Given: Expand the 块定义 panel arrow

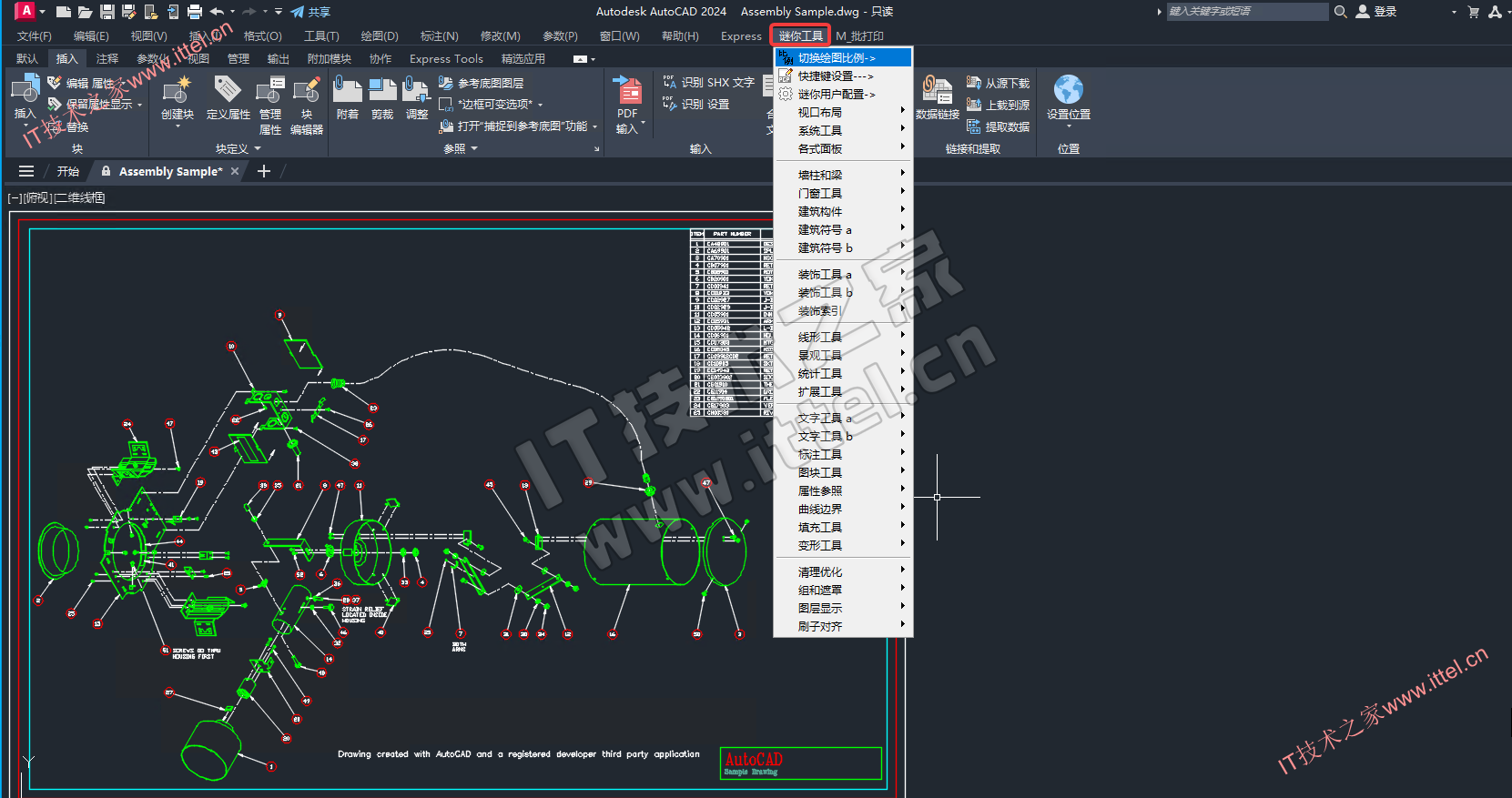Looking at the screenshot, I should click(258, 148).
